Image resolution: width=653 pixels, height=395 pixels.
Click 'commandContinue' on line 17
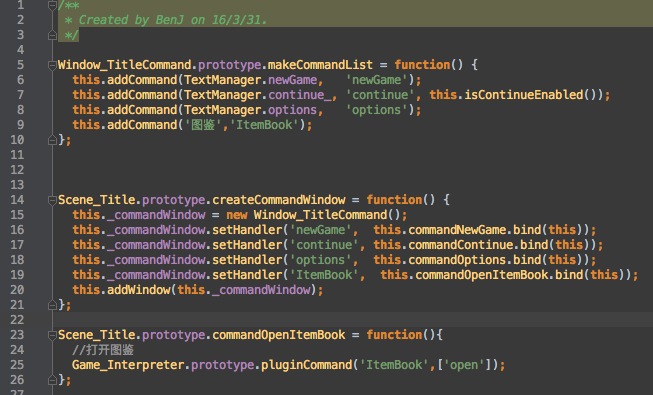coord(461,245)
